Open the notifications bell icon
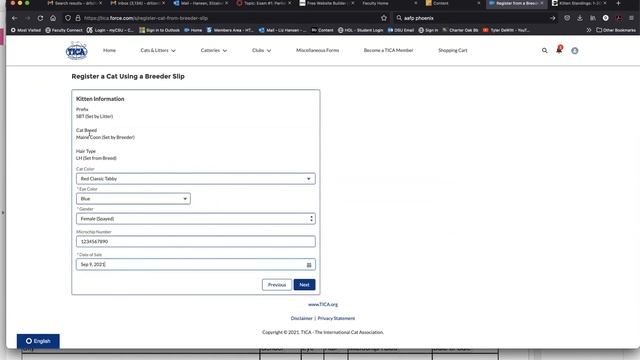 click(559, 49)
